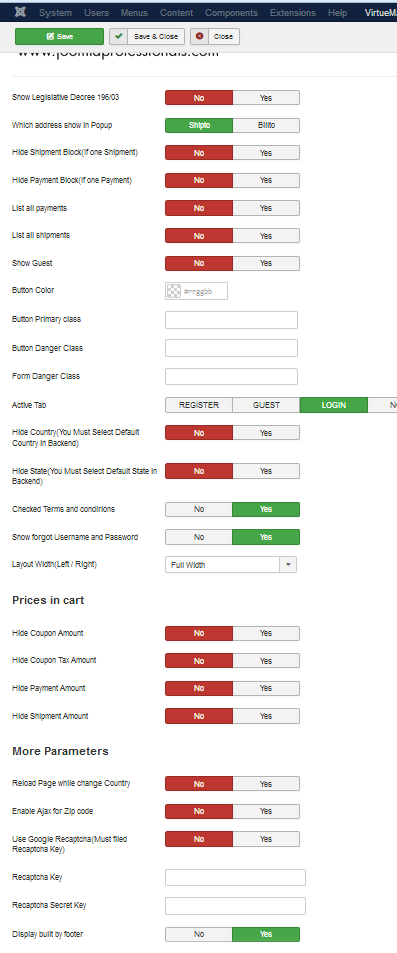The width and height of the screenshot is (397, 953).
Task: Set Display built by footer to No
Action: click(199, 934)
